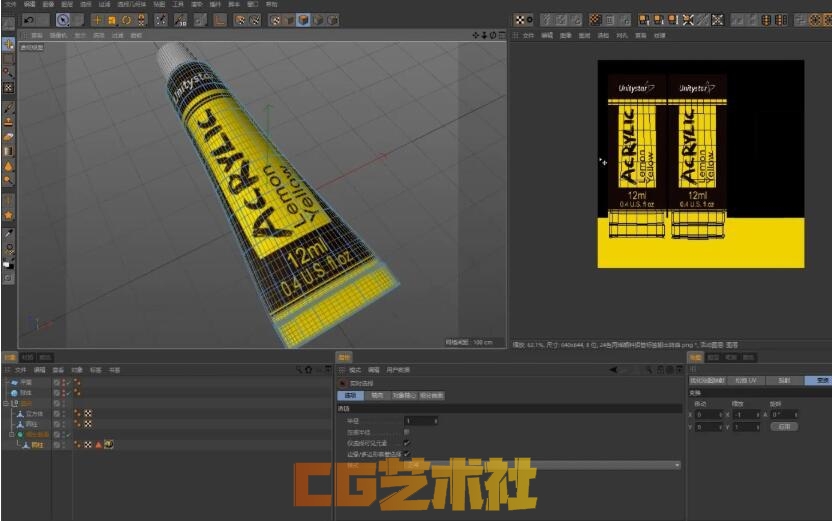Click the home icon in object manager header
Viewport: 832px width, 521px height.
[x=309, y=370]
